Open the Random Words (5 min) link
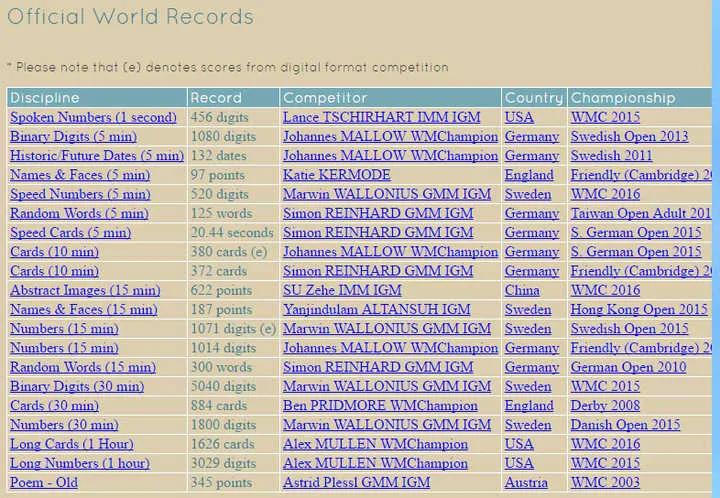This screenshot has width=720, height=498. pyautogui.click(x=79, y=214)
